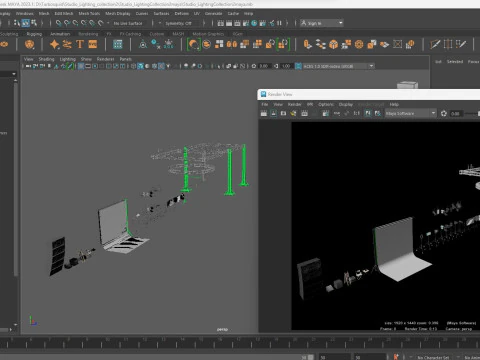Click the Type tool 'T' shelf icon
The image size is (480, 360).
(x=80, y=44)
